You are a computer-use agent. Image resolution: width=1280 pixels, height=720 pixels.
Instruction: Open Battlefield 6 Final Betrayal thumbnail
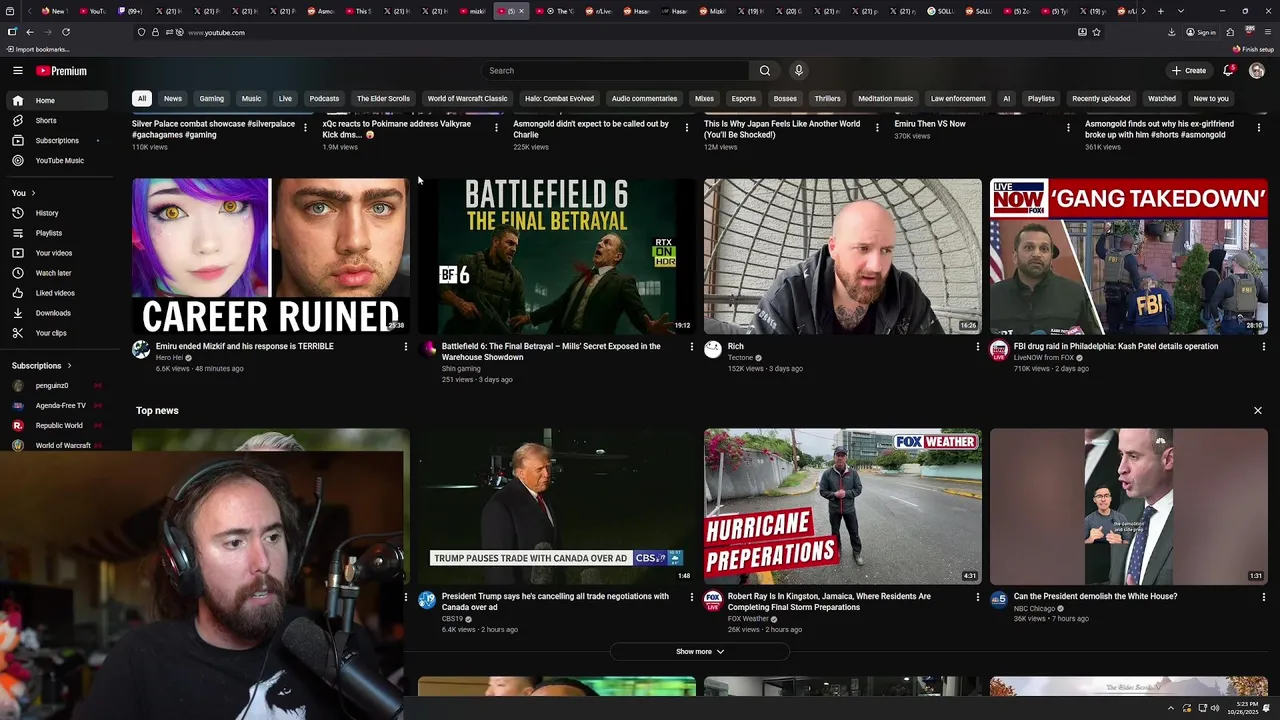(x=557, y=256)
